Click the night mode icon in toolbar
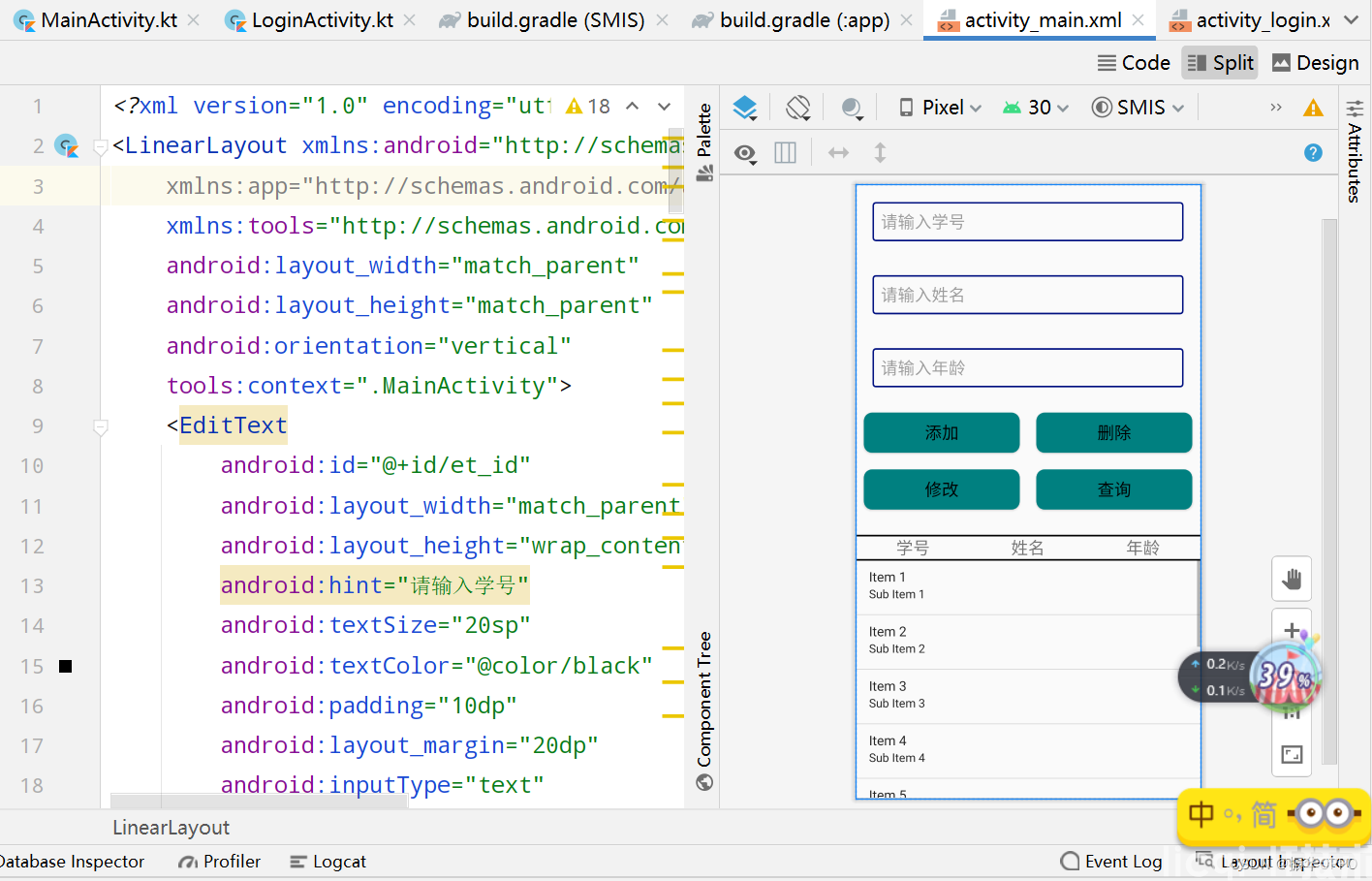The width and height of the screenshot is (1372, 881). 852,108
